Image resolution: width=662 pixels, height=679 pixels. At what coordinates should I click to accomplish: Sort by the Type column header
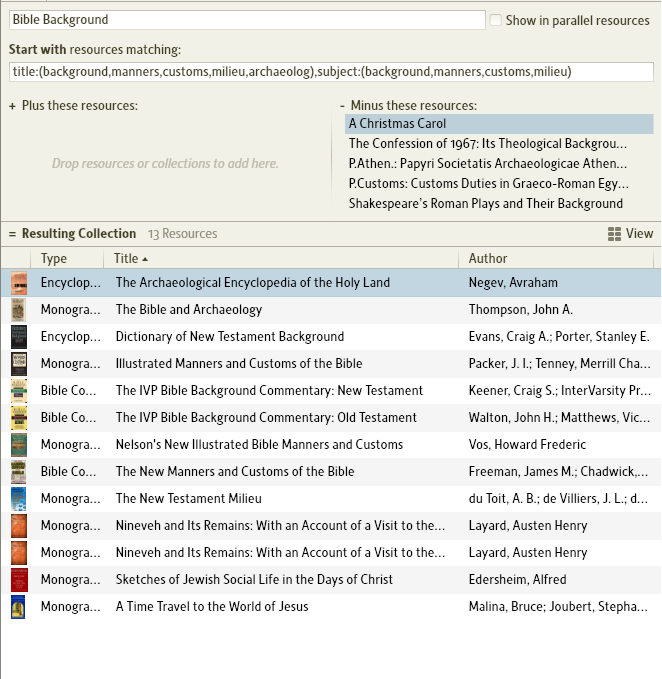pos(54,259)
